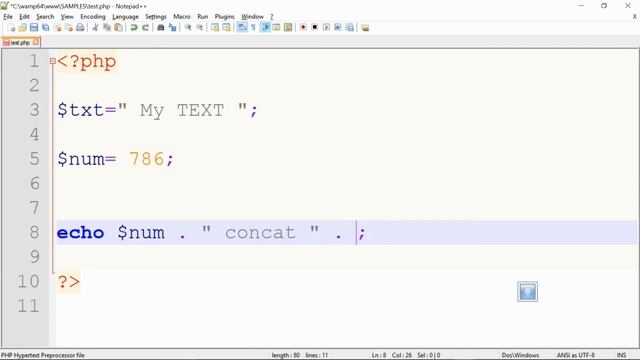Image resolution: width=640 pixels, height=360 pixels.
Task: Open the View menu
Action: pos(67,17)
